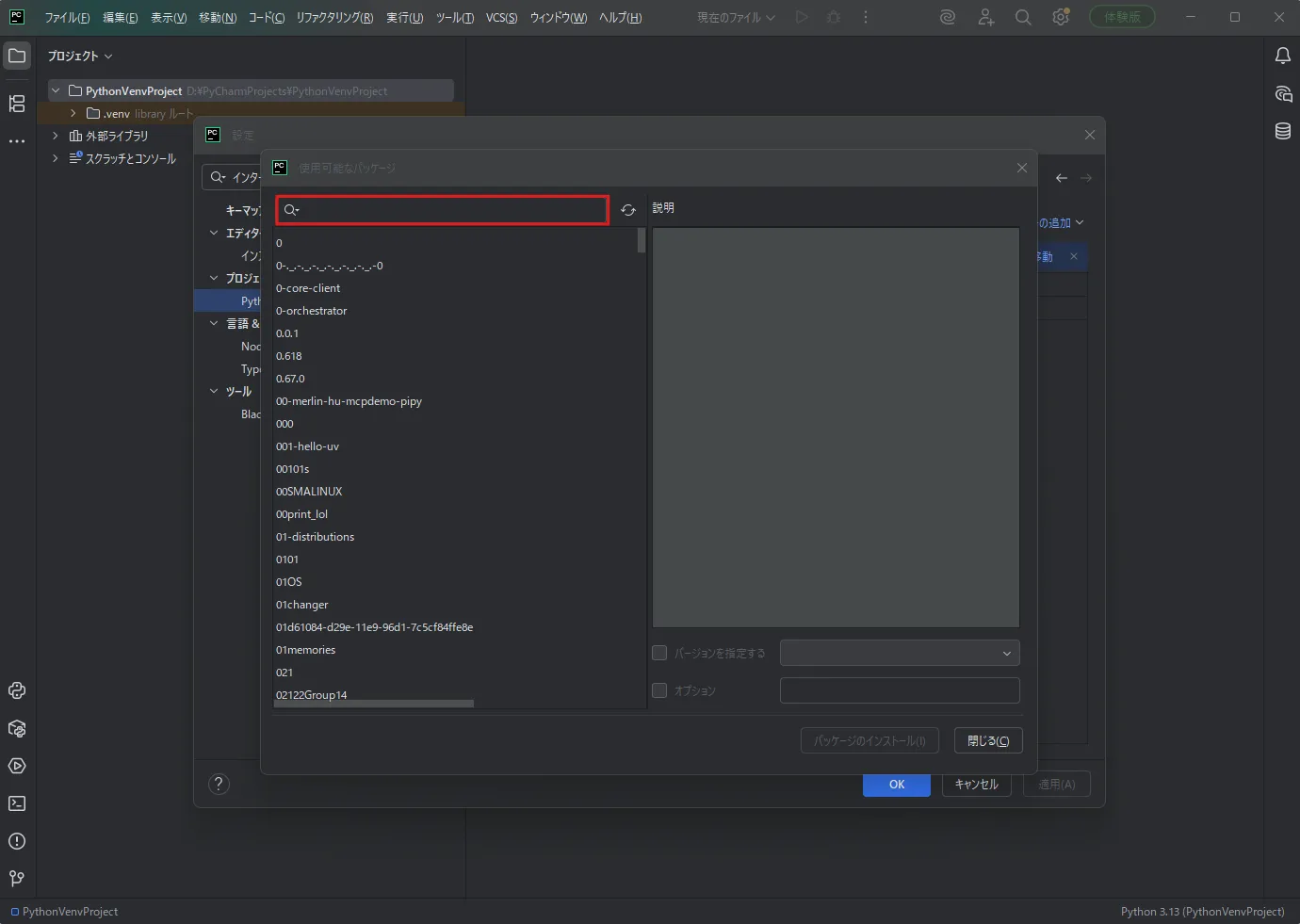
Task: Enable the バージョンを指定する checkbox
Action: 659,653
